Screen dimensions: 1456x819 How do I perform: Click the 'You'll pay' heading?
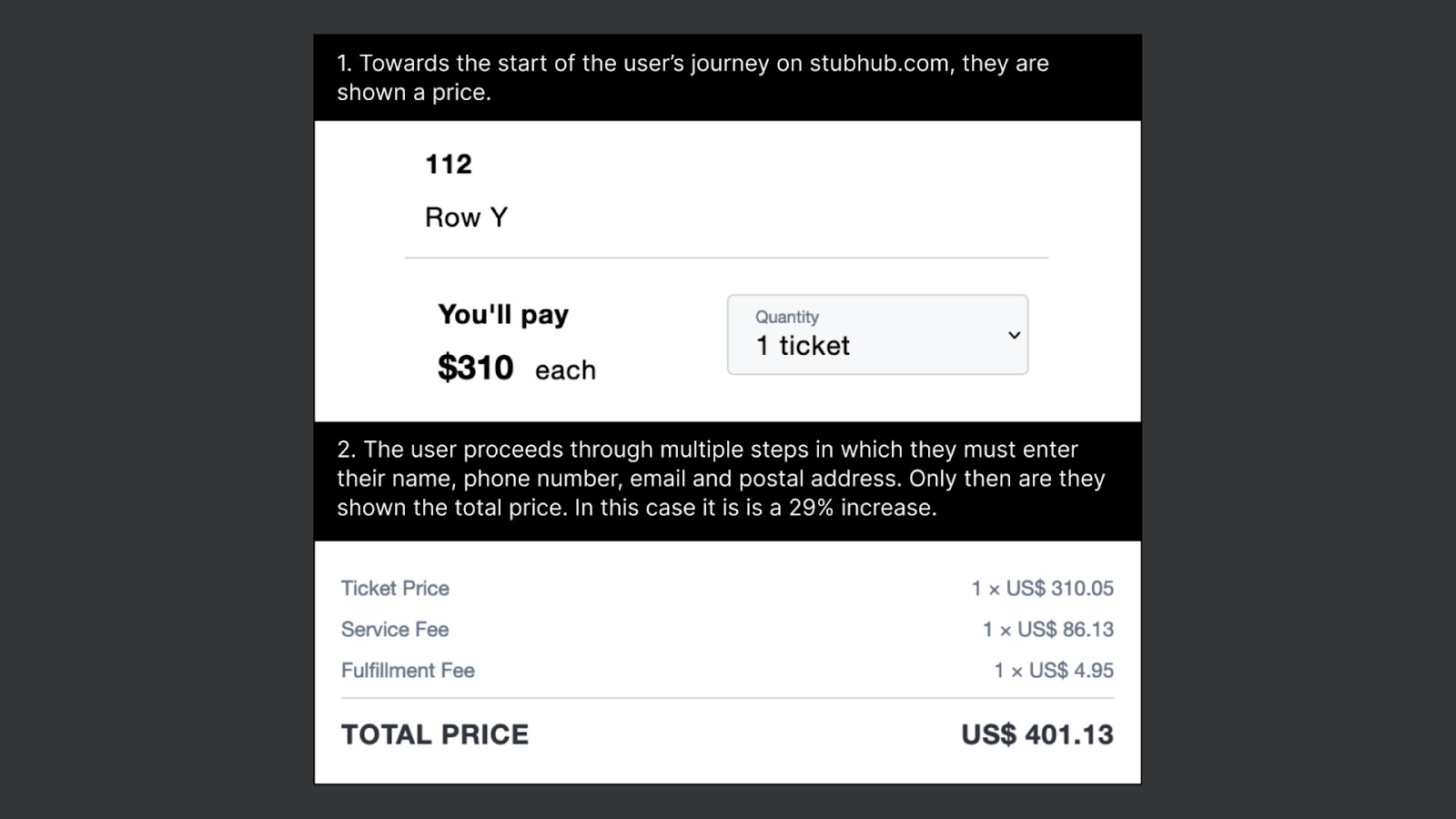point(503,315)
